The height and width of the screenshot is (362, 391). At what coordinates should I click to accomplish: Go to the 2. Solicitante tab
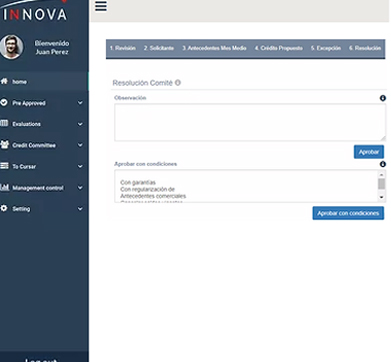click(x=159, y=48)
